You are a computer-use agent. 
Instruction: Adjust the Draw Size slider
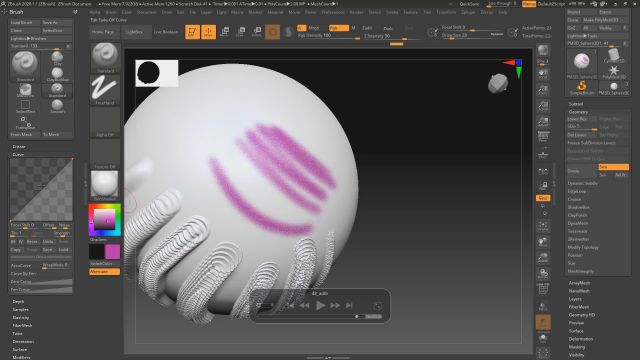click(473, 36)
